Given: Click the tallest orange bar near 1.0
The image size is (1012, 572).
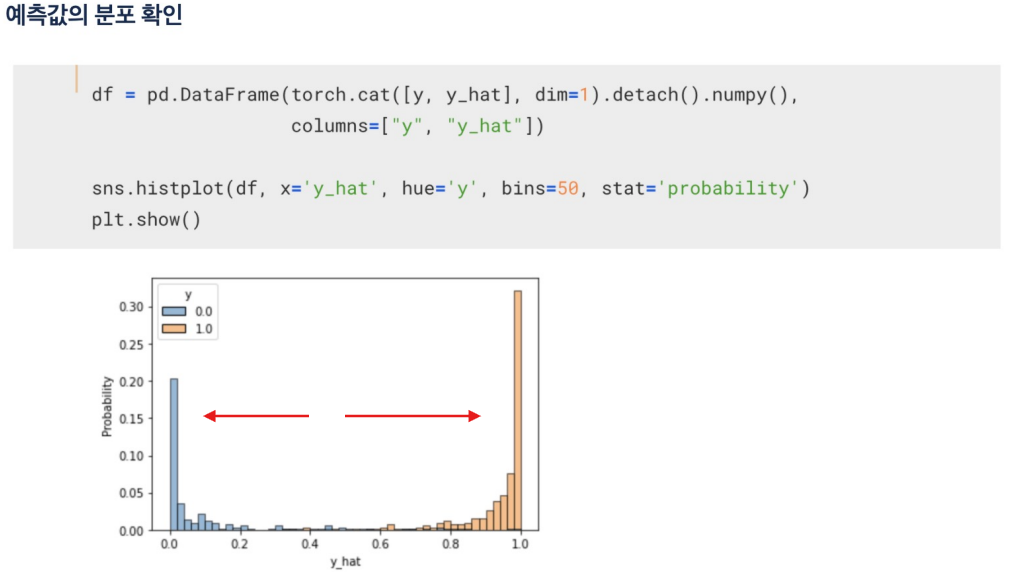Looking at the screenshot, I should 518,411.
